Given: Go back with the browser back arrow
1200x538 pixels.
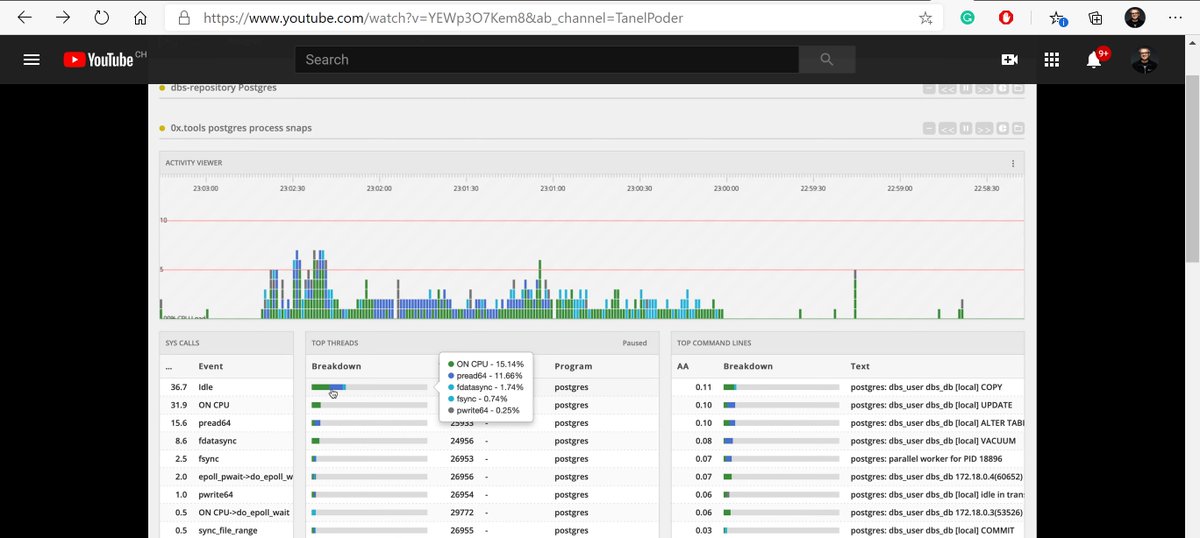Looking at the screenshot, I should click(x=25, y=18).
